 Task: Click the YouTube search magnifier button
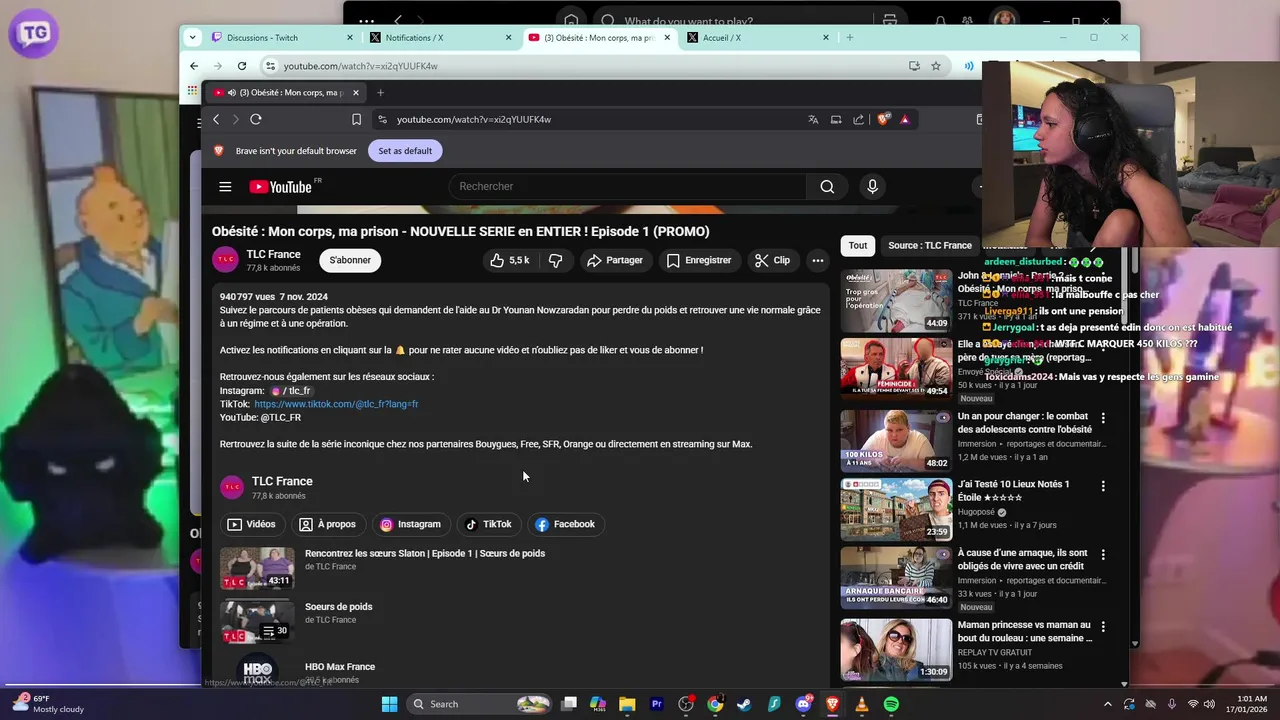pos(827,187)
